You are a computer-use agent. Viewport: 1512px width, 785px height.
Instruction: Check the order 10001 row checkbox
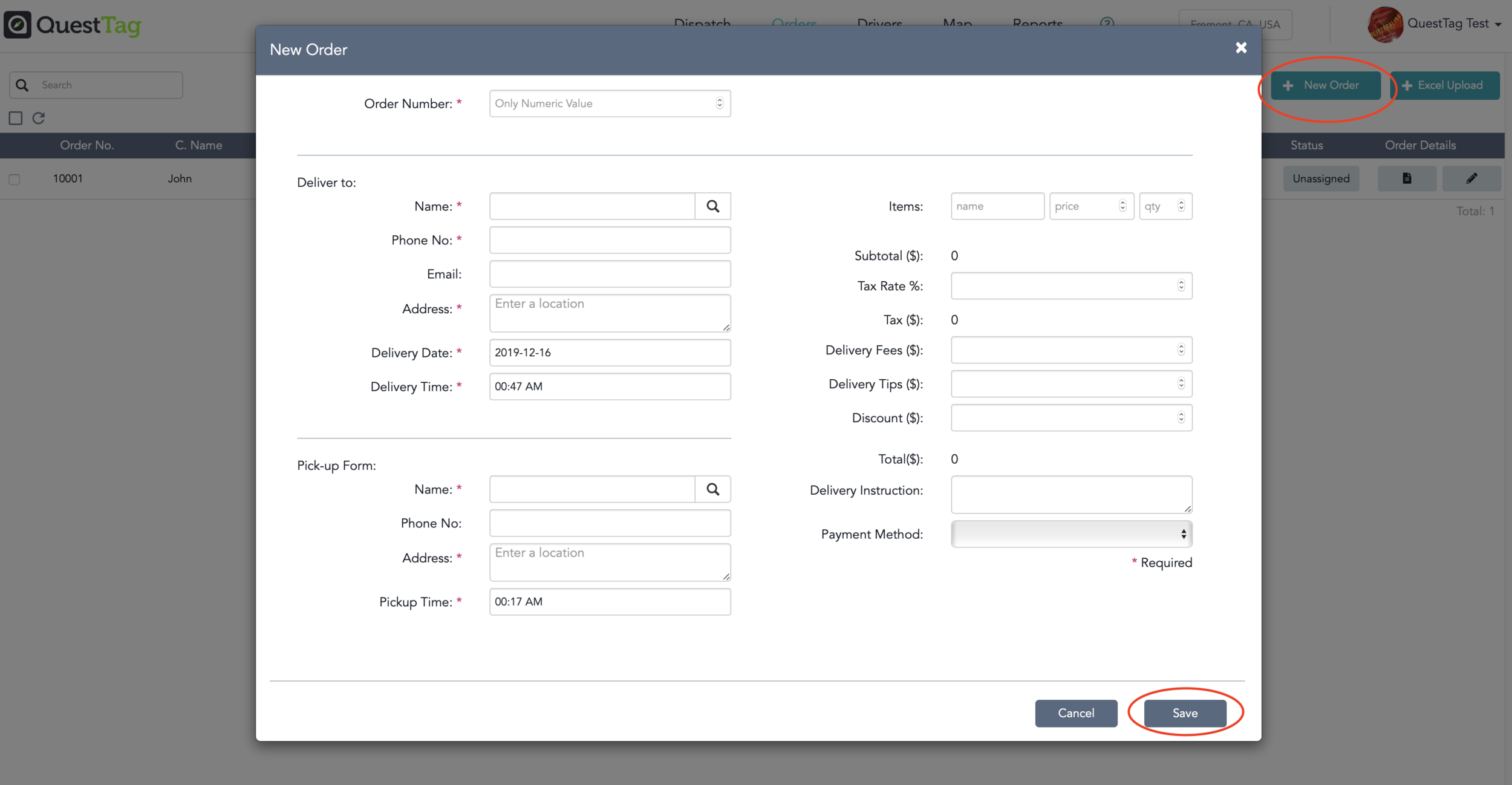pos(15,179)
